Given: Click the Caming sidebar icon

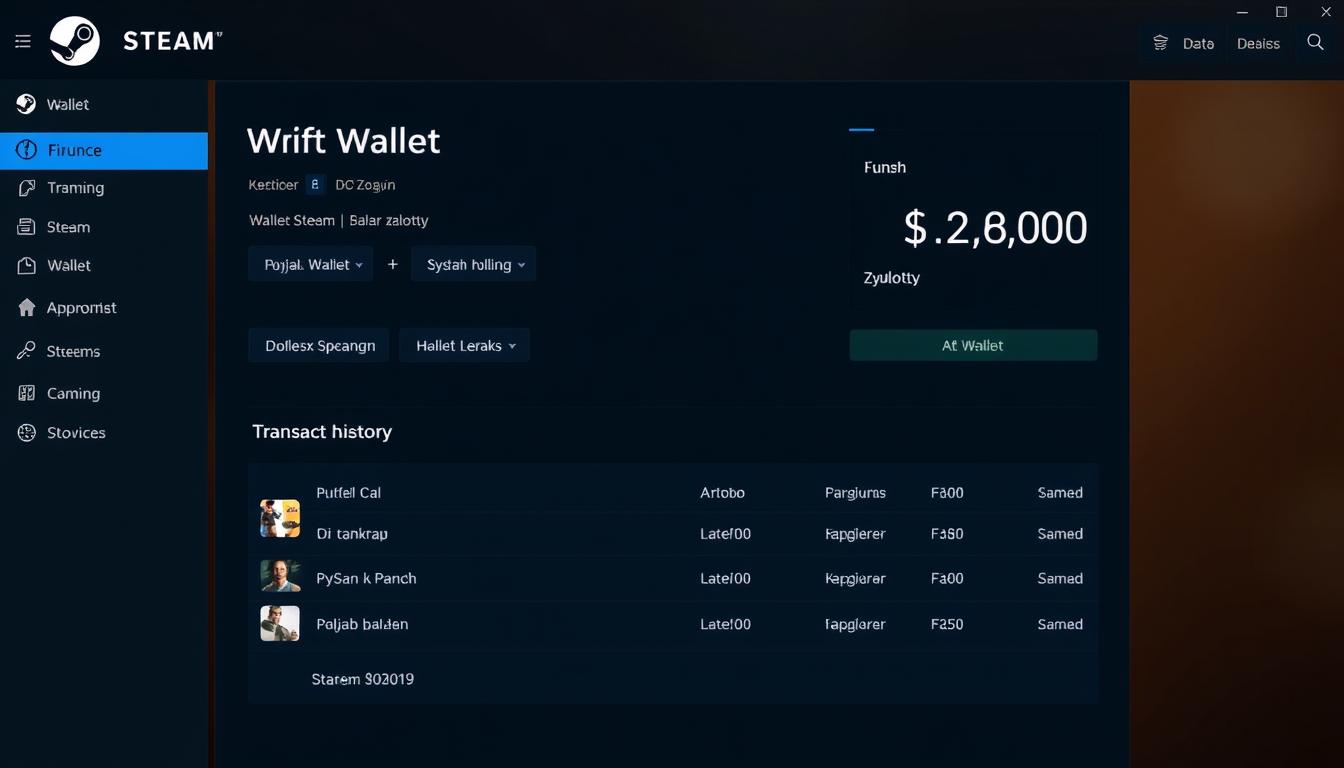Looking at the screenshot, I should coord(72,393).
